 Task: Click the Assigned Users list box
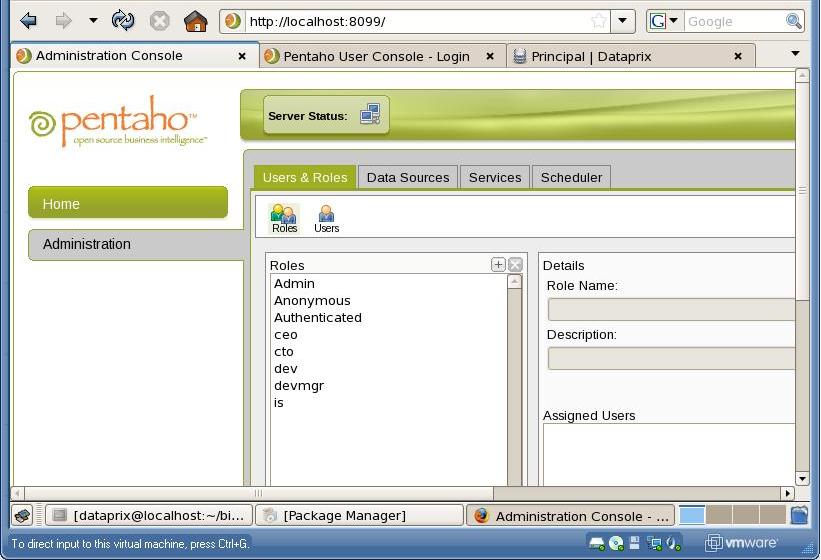[x=669, y=454]
